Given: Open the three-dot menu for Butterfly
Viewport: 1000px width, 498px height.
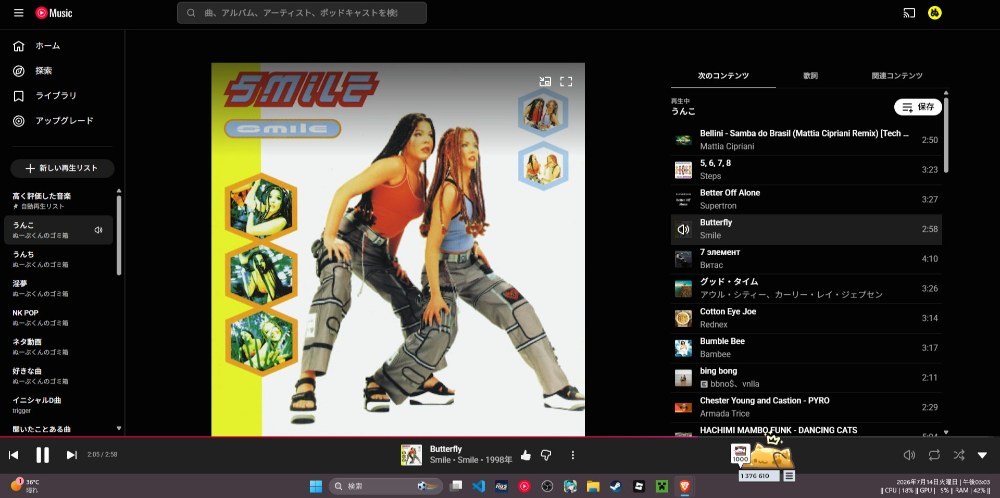Looking at the screenshot, I should tap(573, 455).
